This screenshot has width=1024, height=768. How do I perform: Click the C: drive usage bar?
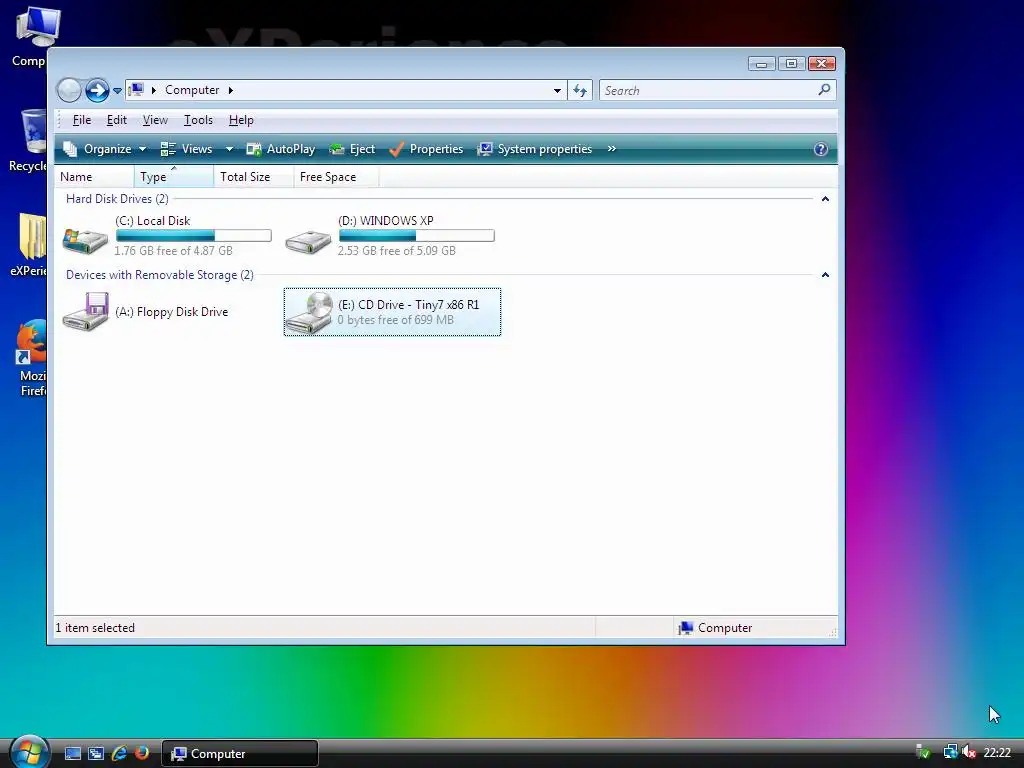pos(193,235)
